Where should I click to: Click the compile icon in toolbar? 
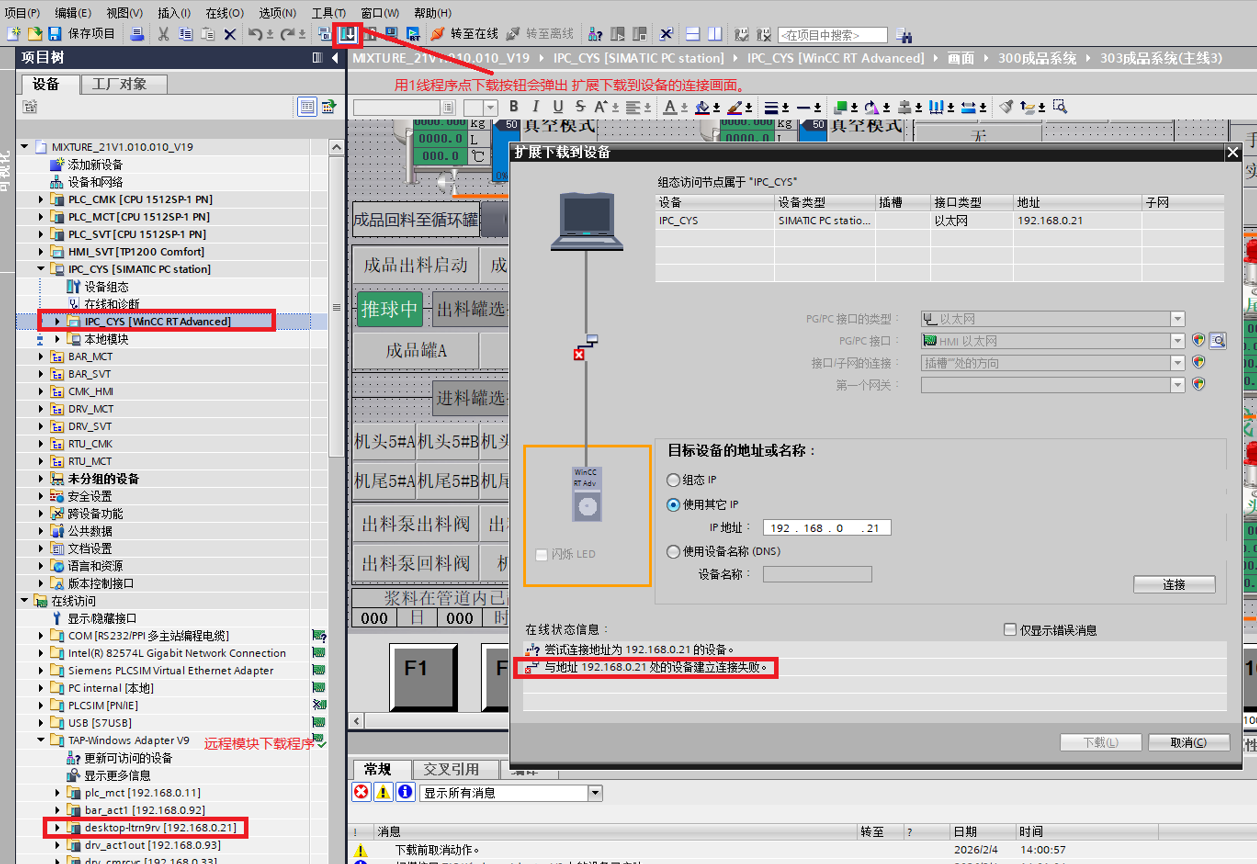pos(324,34)
